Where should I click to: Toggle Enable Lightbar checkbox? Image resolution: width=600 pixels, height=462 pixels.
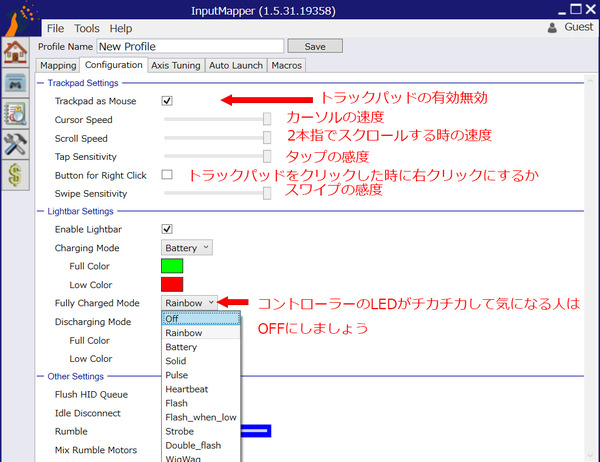167,229
